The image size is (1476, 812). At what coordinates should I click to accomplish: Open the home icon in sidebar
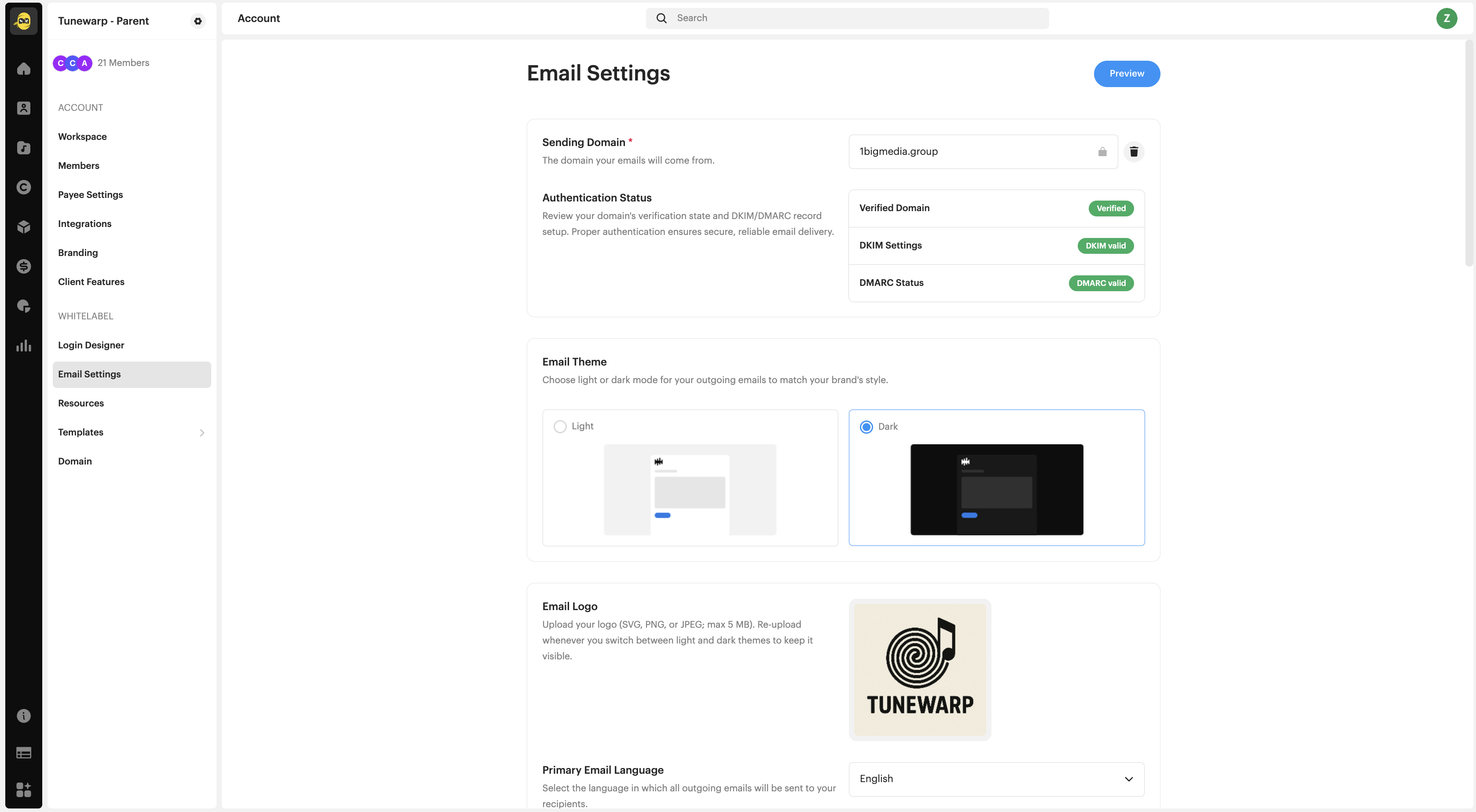(x=23, y=69)
